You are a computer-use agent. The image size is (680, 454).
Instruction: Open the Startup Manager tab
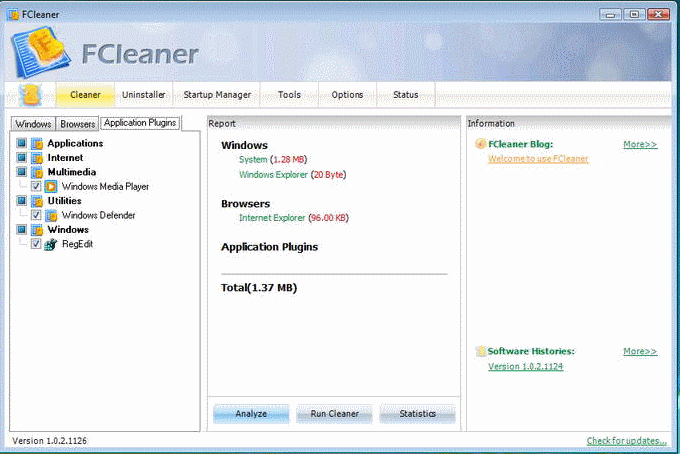(217, 95)
